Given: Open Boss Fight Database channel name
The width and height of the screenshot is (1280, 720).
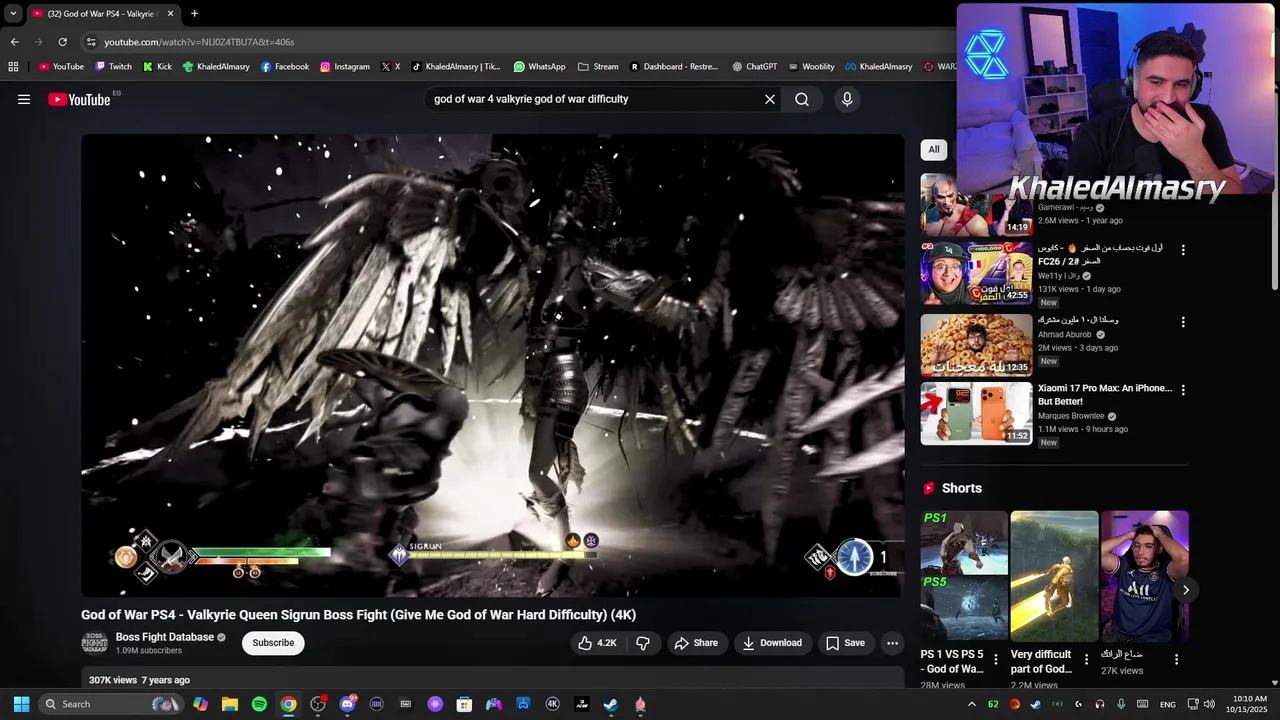Looking at the screenshot, I should coord(165,637).
